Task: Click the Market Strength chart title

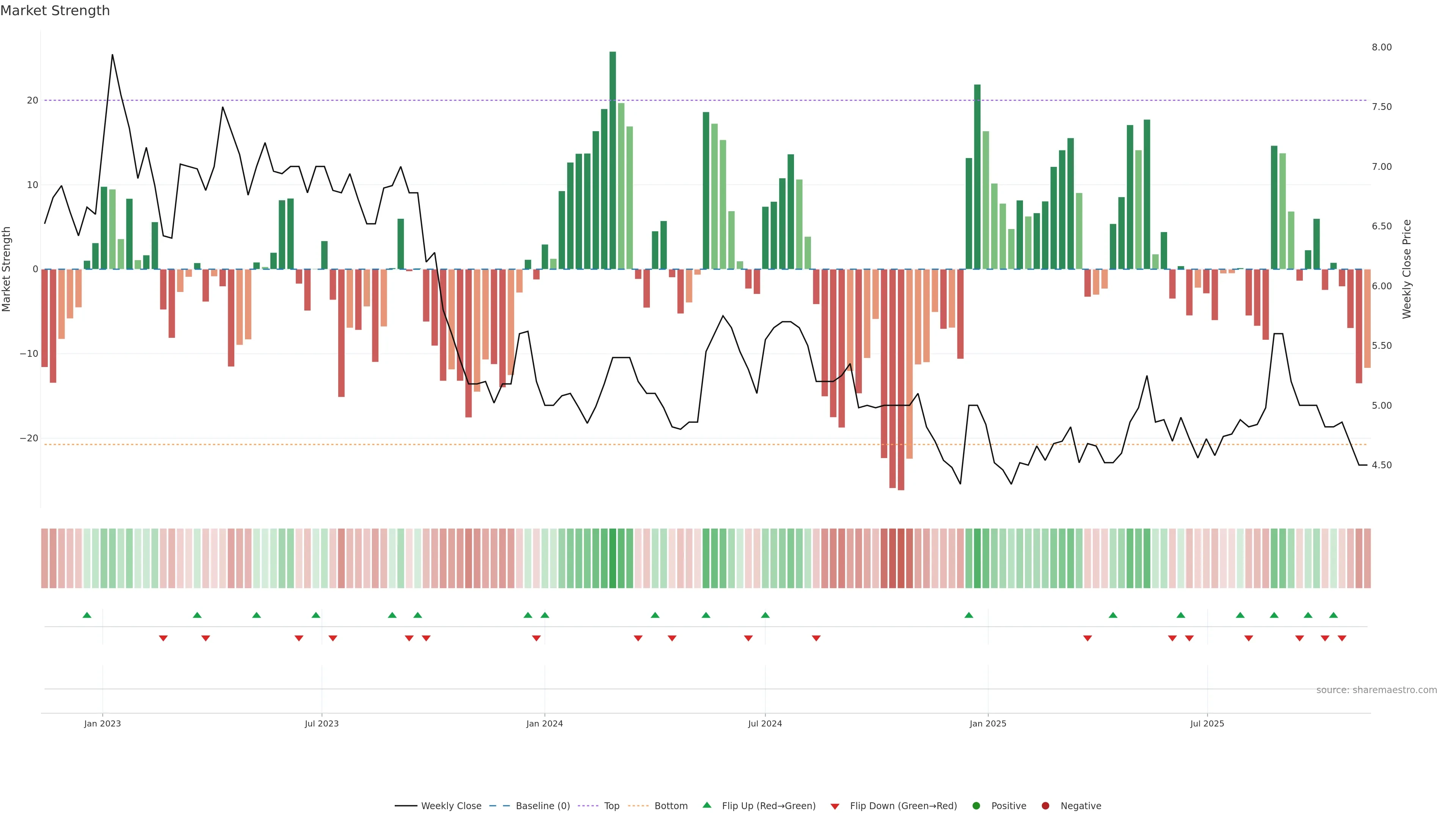Action: pos(55,11)
